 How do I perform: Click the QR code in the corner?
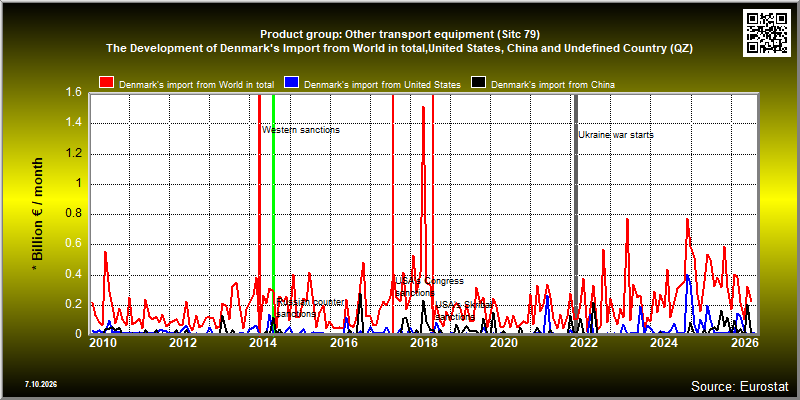(x=767, y=32)
